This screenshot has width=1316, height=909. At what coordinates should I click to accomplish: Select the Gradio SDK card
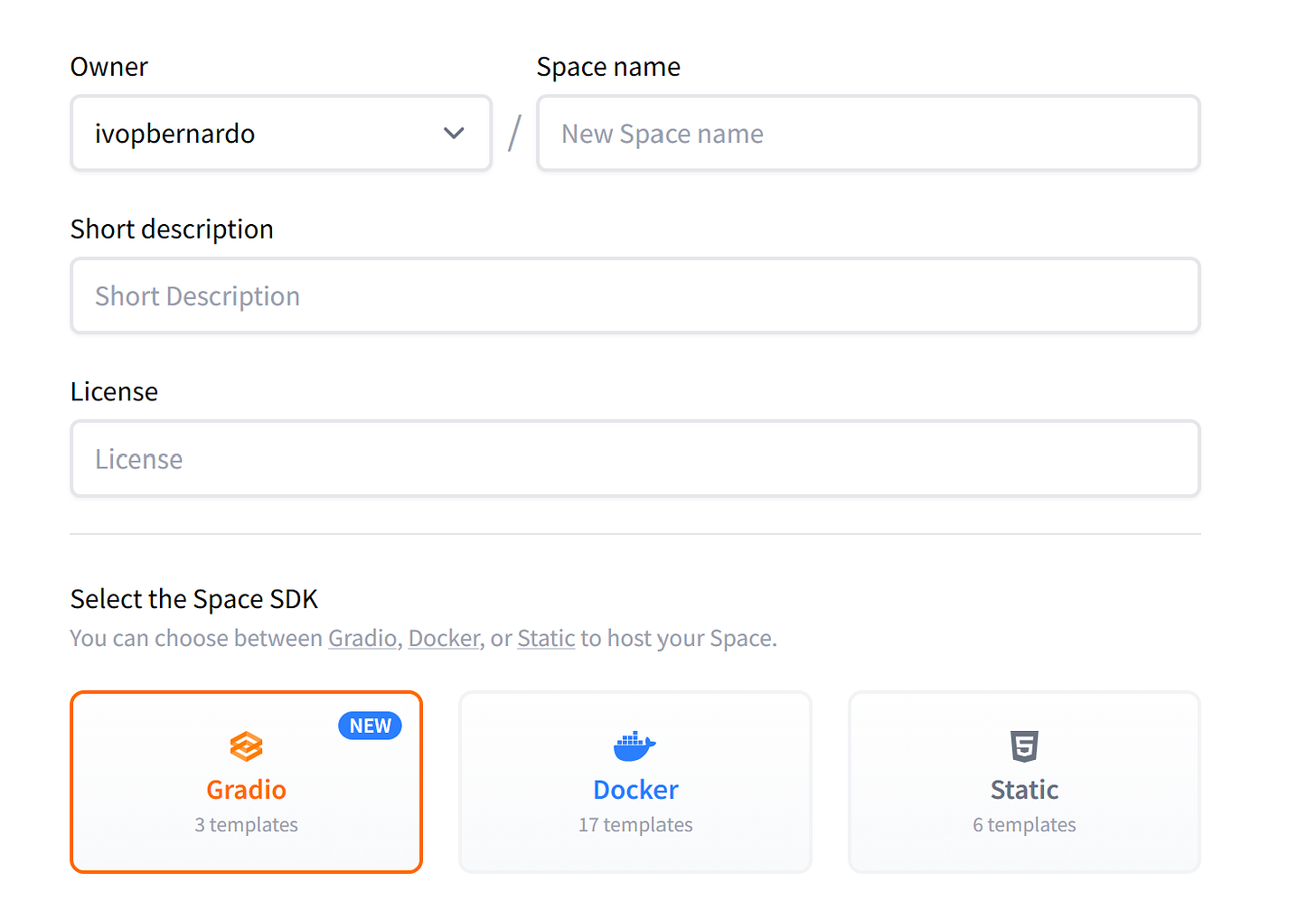(x=247, y=782)
